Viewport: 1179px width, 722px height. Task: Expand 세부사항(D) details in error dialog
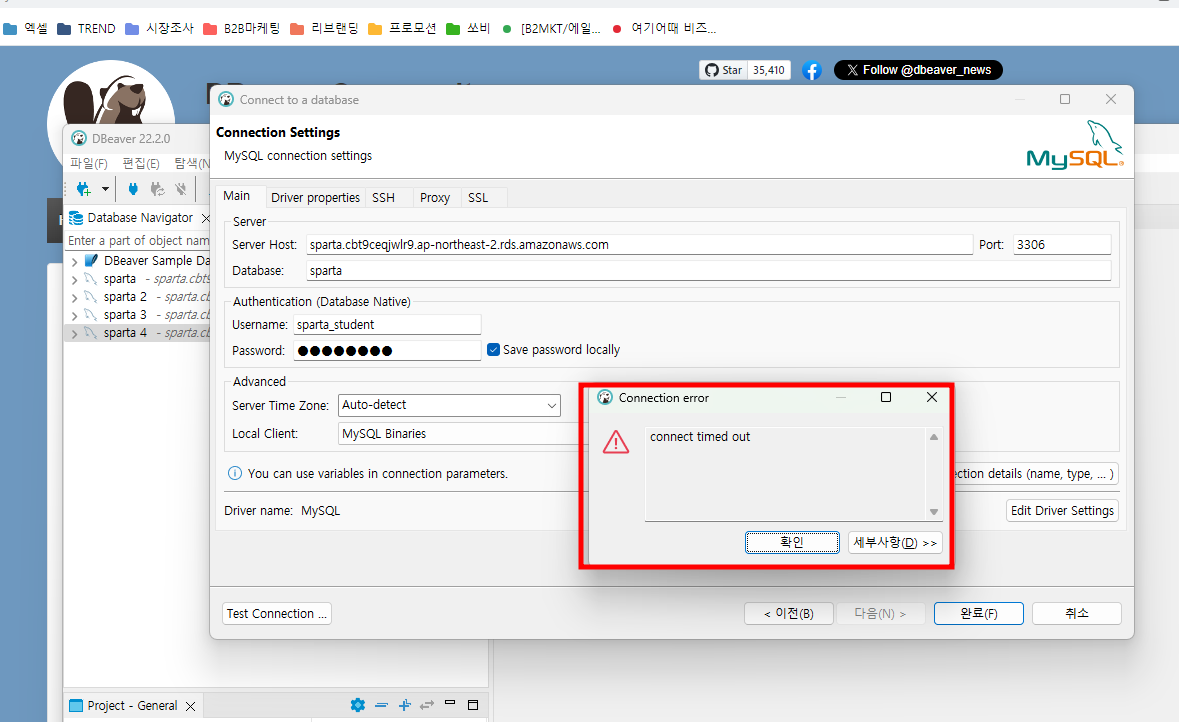[895, 542]
